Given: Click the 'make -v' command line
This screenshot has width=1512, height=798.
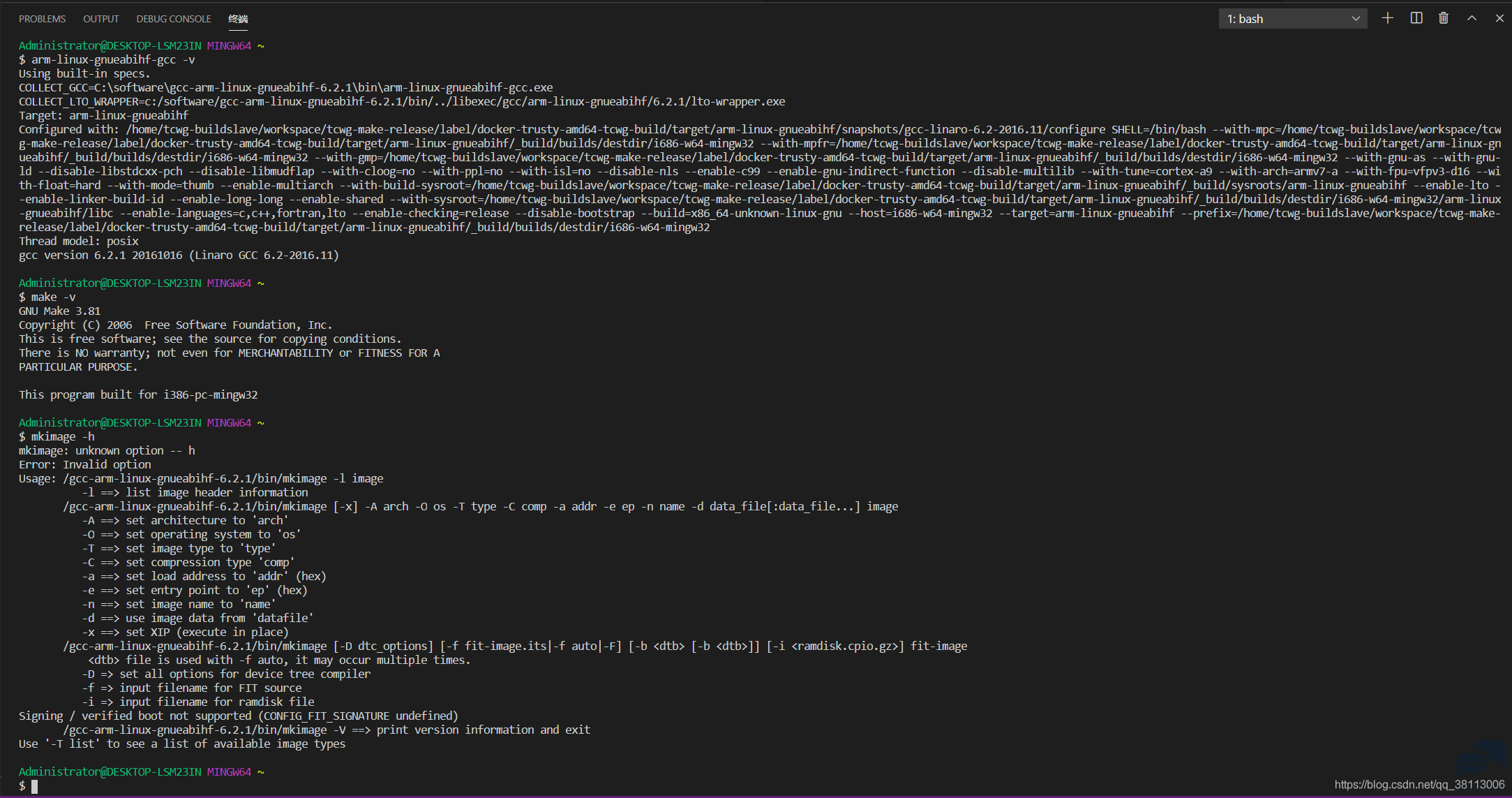Looking at the screenshot, I should pos(47,297).
